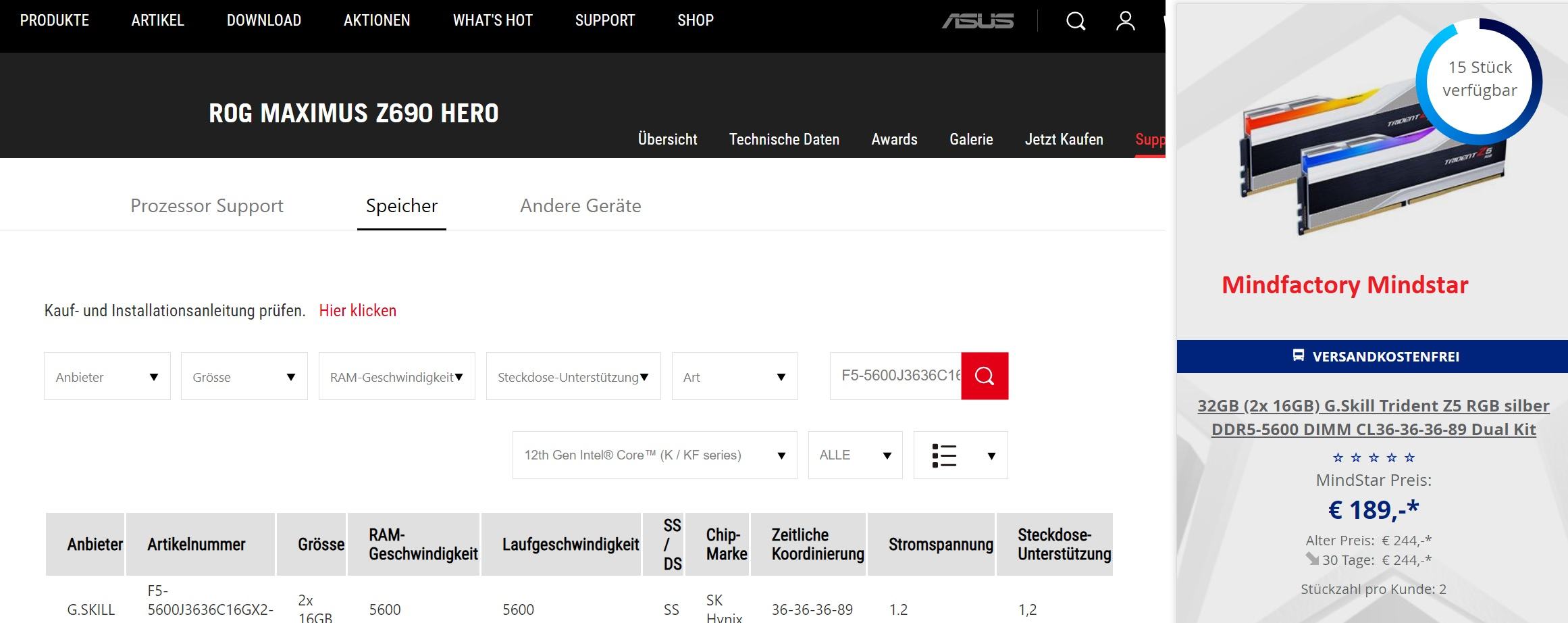Click the Artikelnummer column header

tap(201, 545)
